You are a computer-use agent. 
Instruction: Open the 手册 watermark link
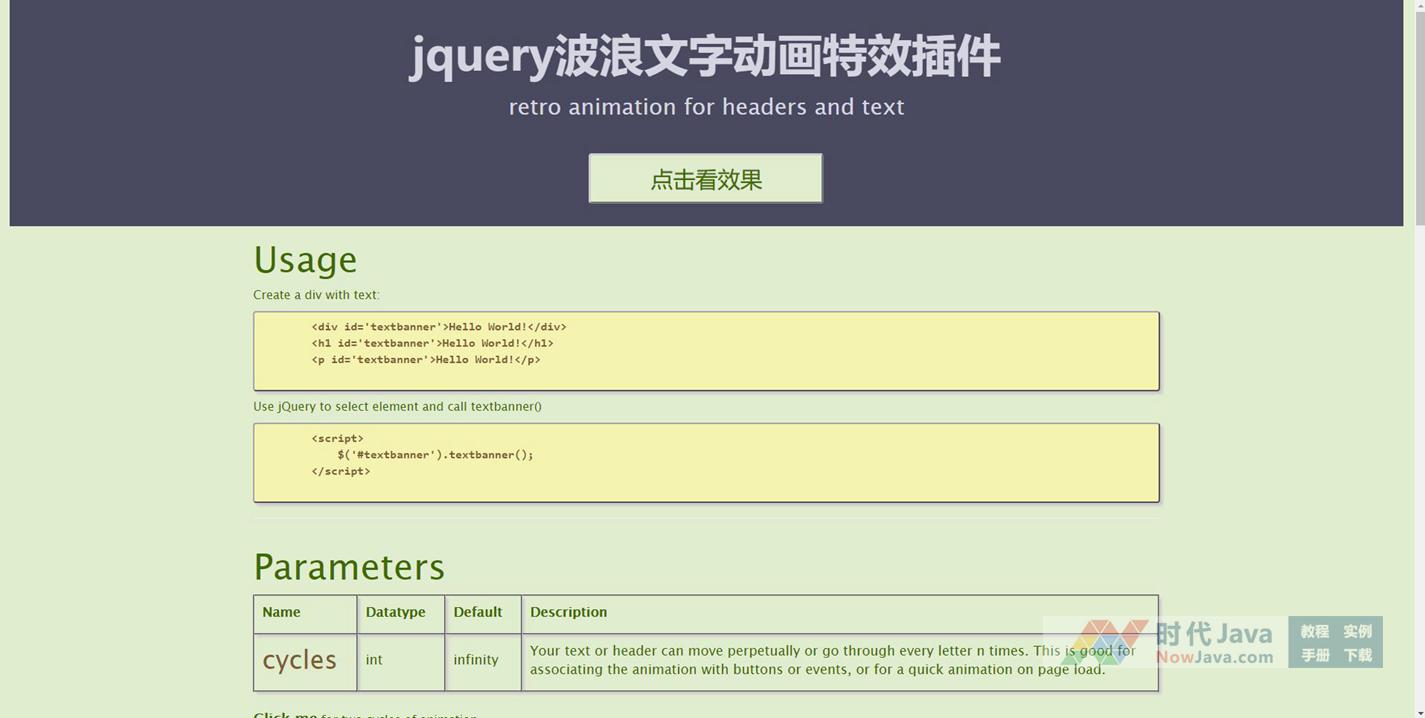point(1314,655)
